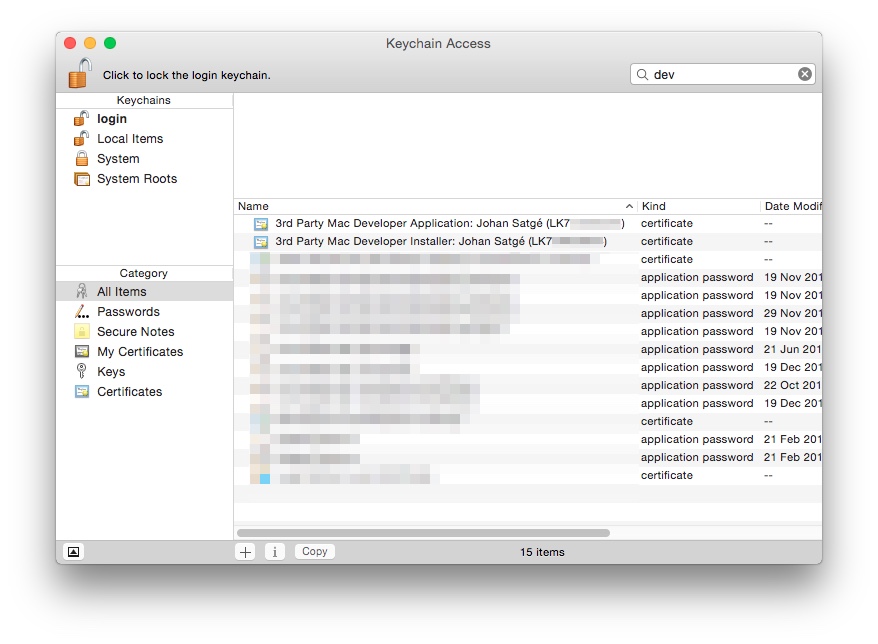
Task: Open the My Certificates category
Action: click(x=139, y=352)
